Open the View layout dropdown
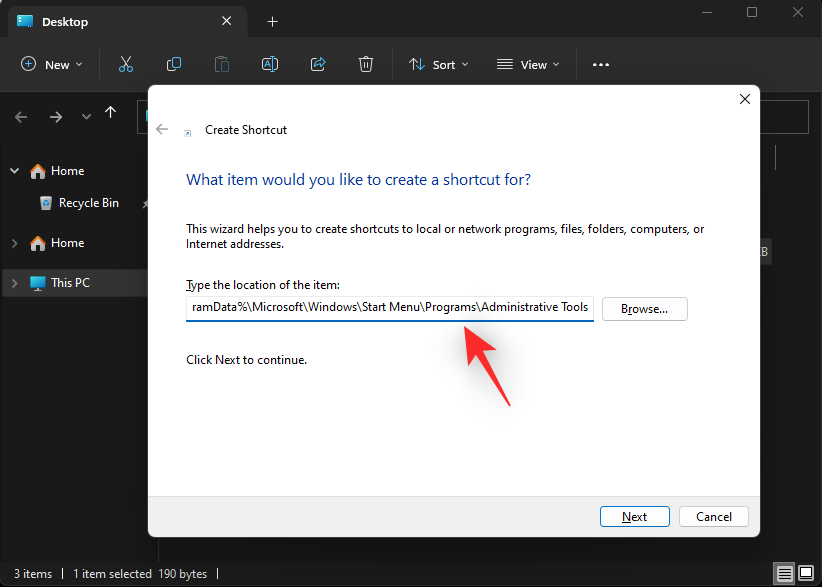Screen dimensions: 822x587 coord(528,64)
